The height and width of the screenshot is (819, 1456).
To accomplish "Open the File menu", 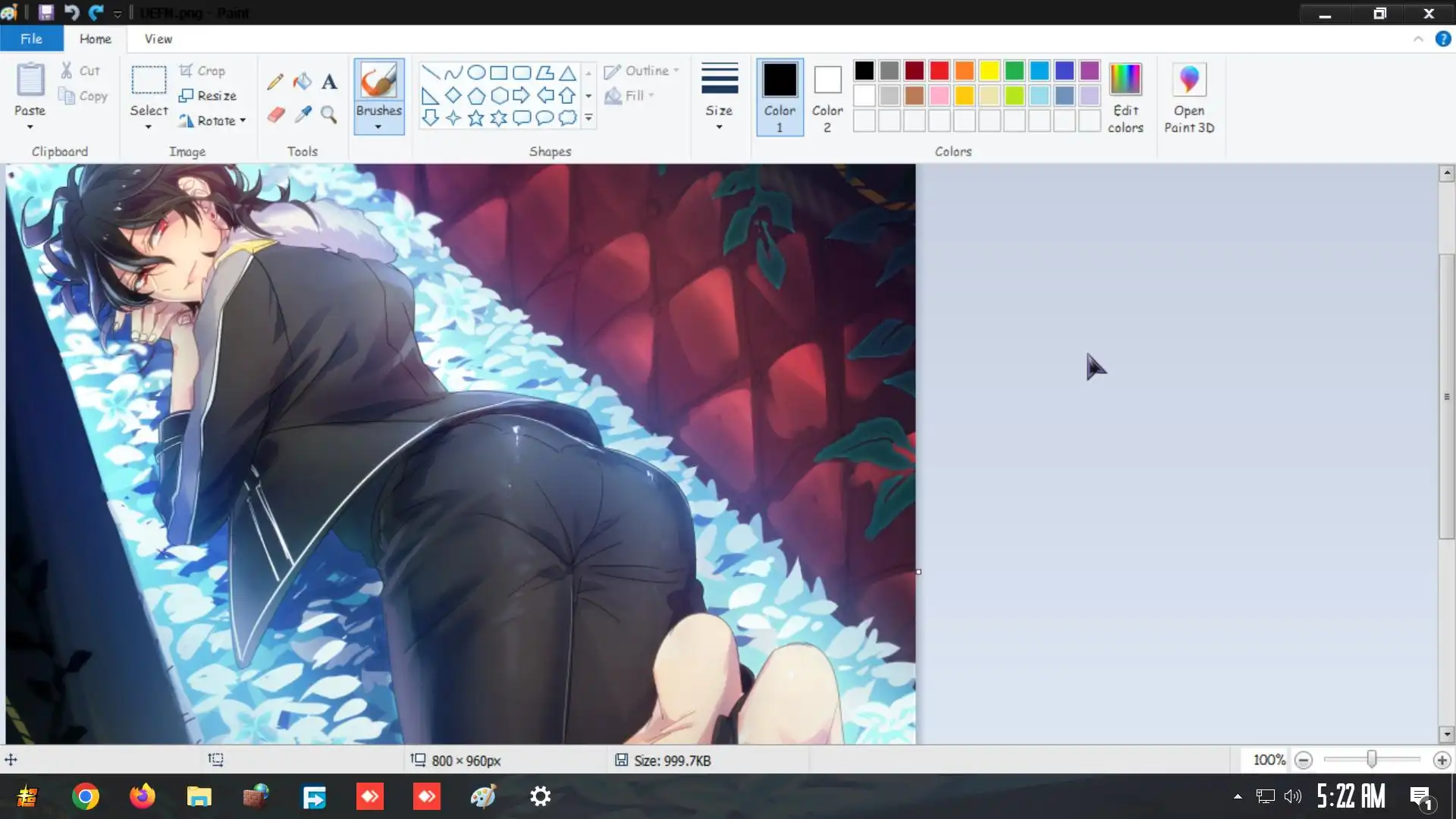I will tap(31, 39).
